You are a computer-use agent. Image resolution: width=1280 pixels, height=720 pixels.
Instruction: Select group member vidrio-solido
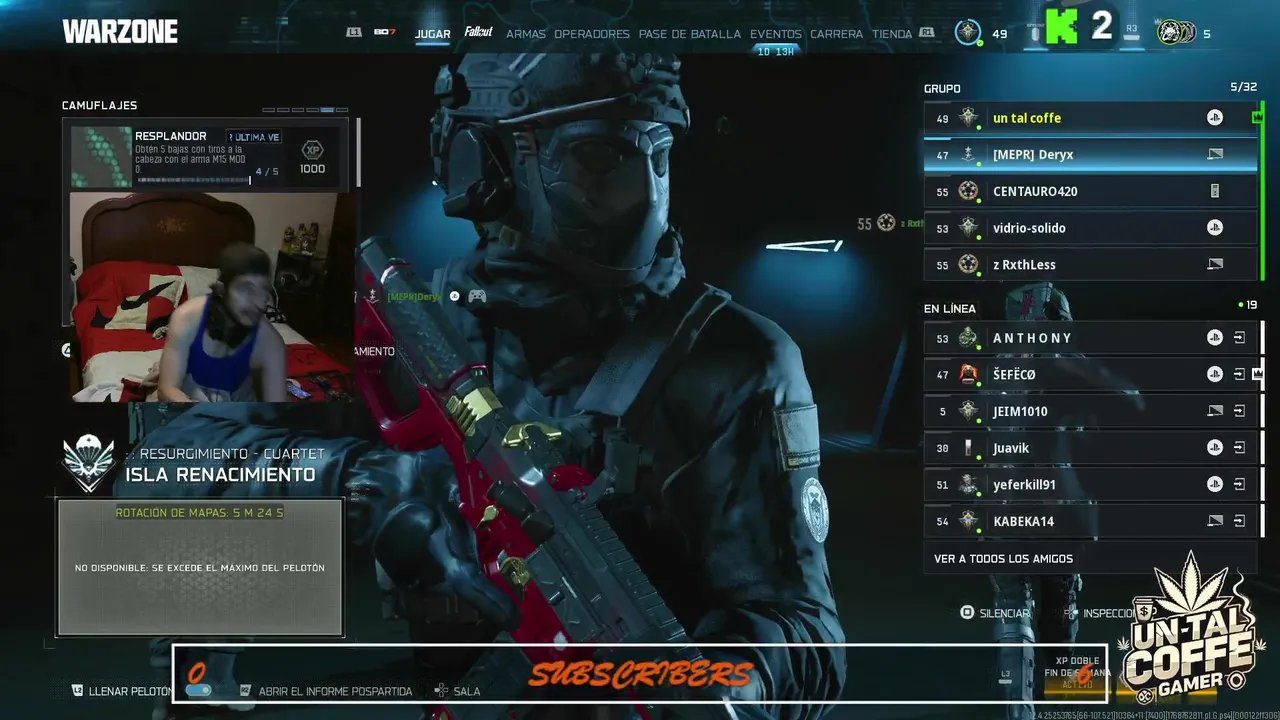click(1090, 228)
